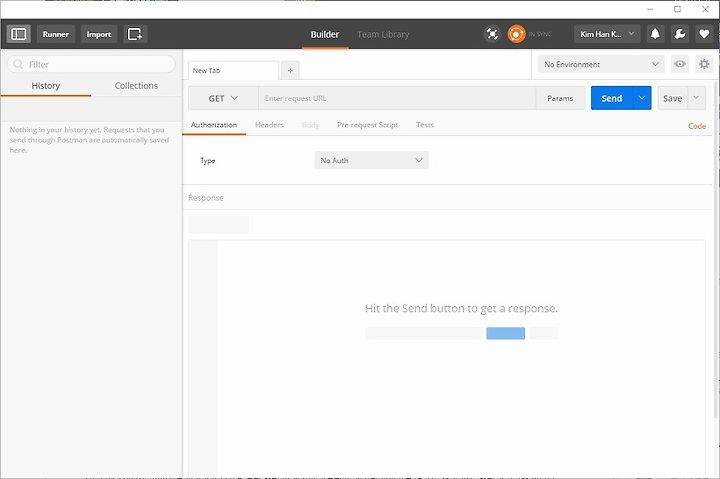Click the search magnifier icon in Filter
Image resolution: width=720 pixels, height=479 pixels.
click(x=18, y=64)
